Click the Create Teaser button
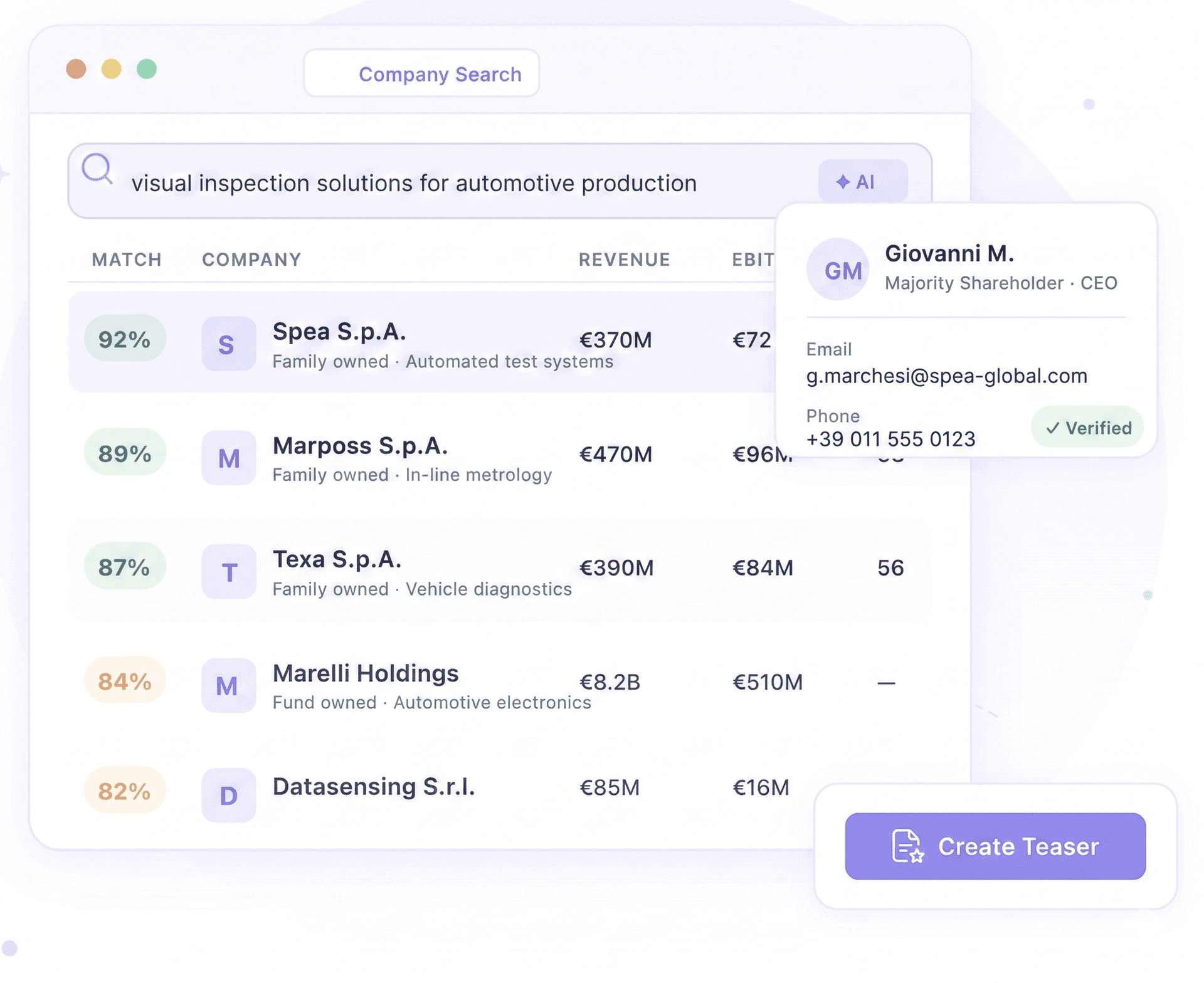This screenshot has height=983, width=1204. (995, 846)
